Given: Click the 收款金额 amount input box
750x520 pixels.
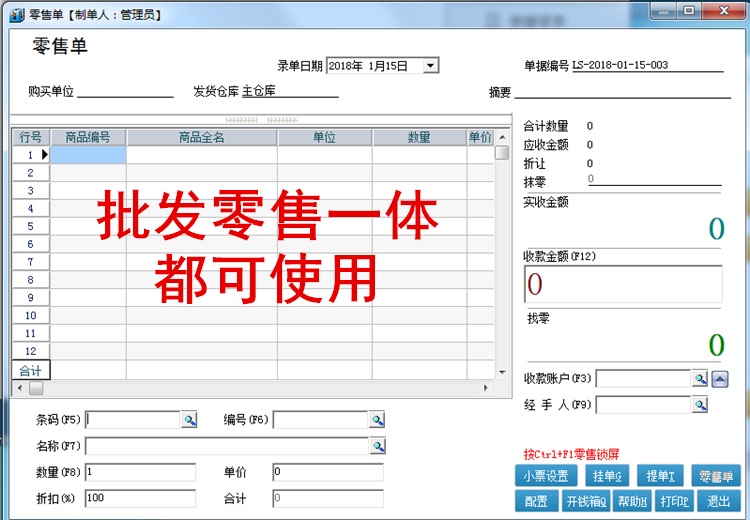Looking at the screenshot, I should click(622, 284).
